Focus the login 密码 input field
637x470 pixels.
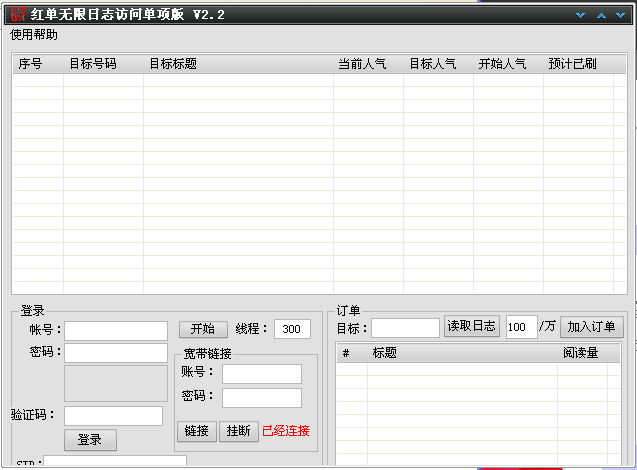116,353
